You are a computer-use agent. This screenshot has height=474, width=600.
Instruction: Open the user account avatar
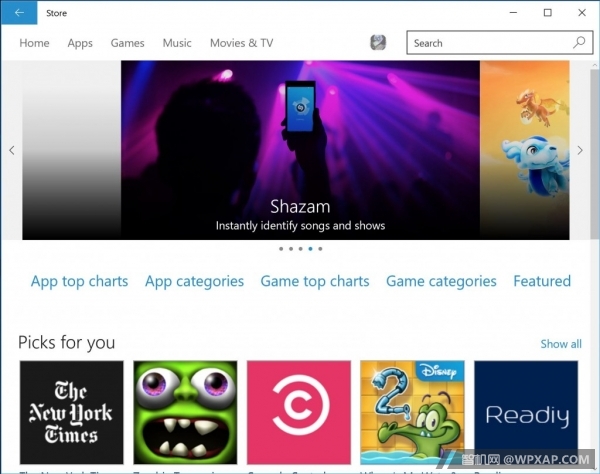click(x=378, y=43)
